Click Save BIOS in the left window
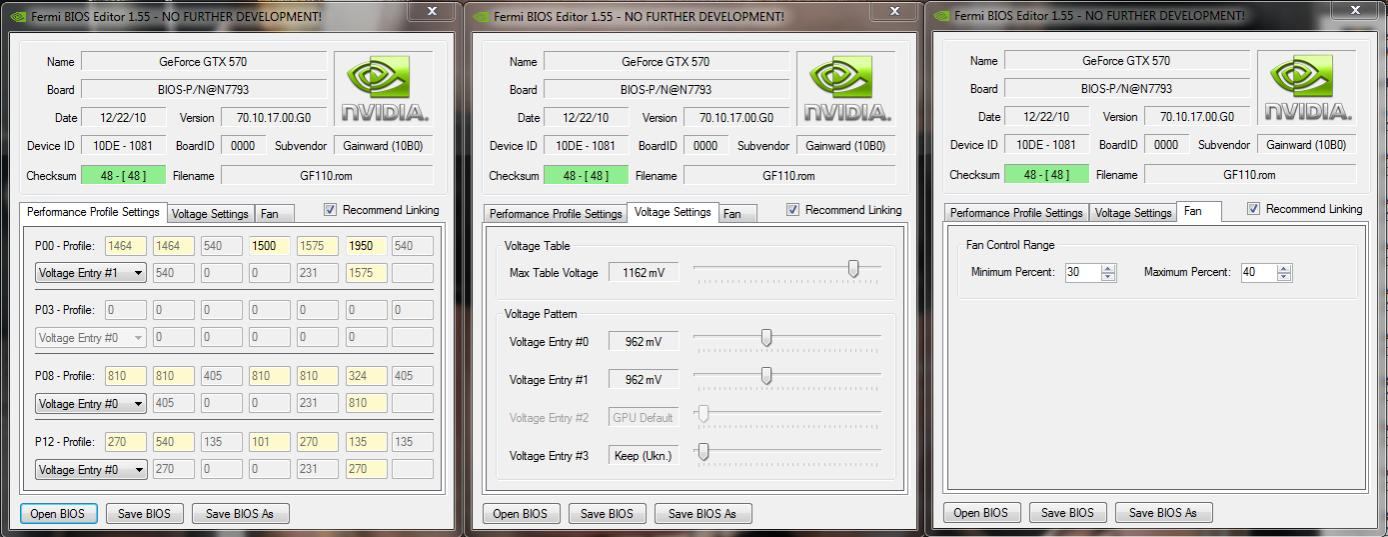 tap(144, 514)
